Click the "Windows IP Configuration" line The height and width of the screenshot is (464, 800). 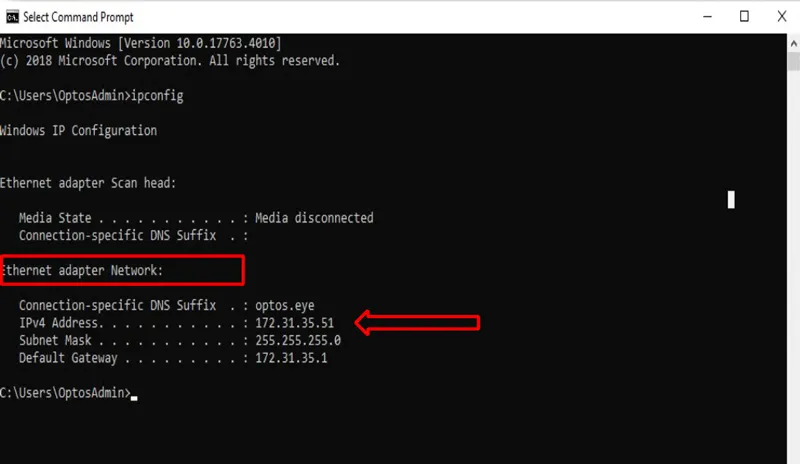pos(78,131)
